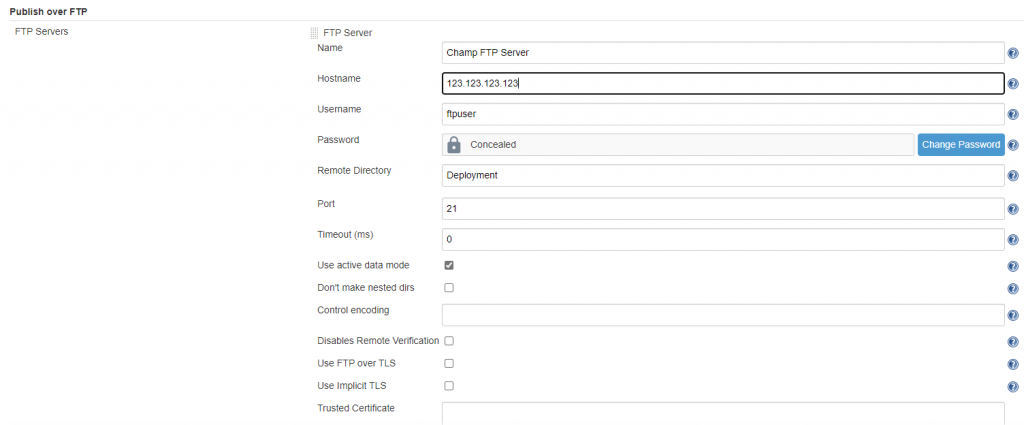
Task: Uncheck Use active data mode
Action: 449,266
